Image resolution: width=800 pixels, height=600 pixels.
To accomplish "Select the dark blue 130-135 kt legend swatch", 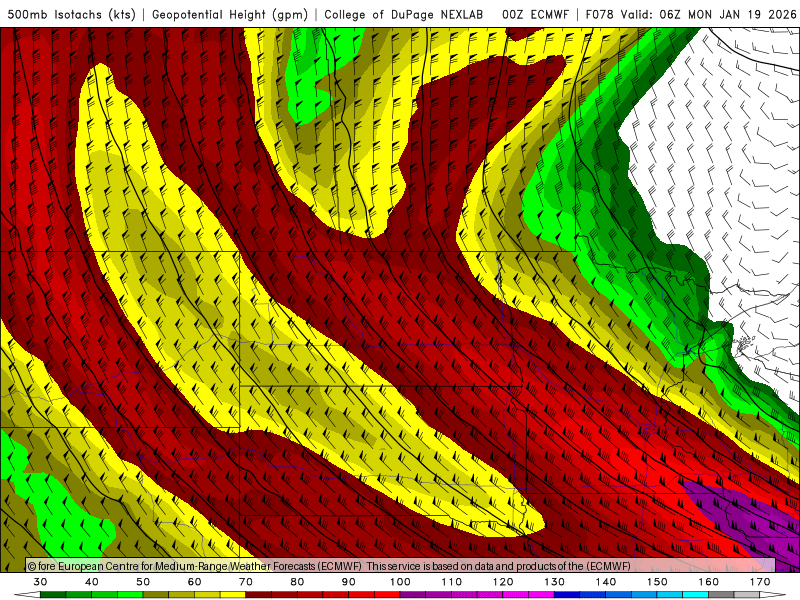I will tap(567, 594).
